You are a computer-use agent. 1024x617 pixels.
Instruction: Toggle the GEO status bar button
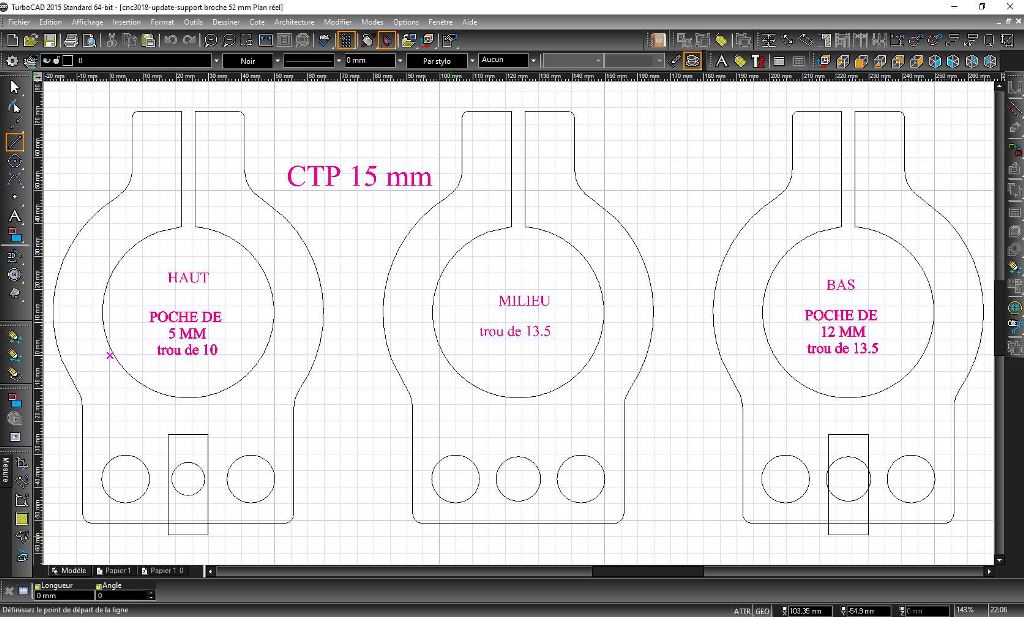762,610
